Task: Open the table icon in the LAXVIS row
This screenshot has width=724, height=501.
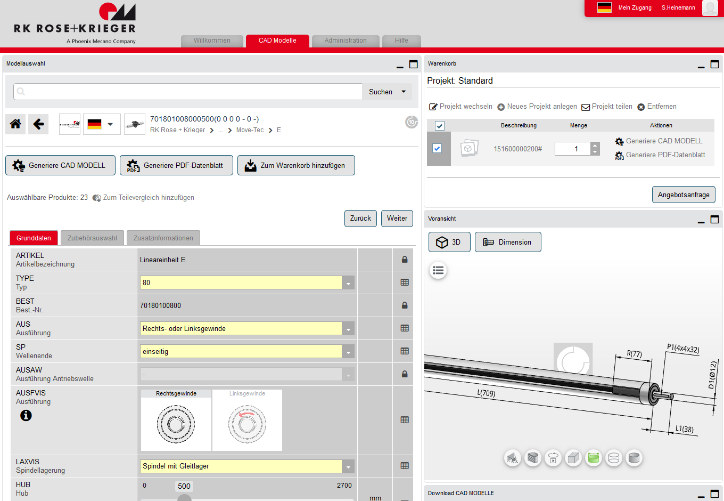Action: coord(404,466)
